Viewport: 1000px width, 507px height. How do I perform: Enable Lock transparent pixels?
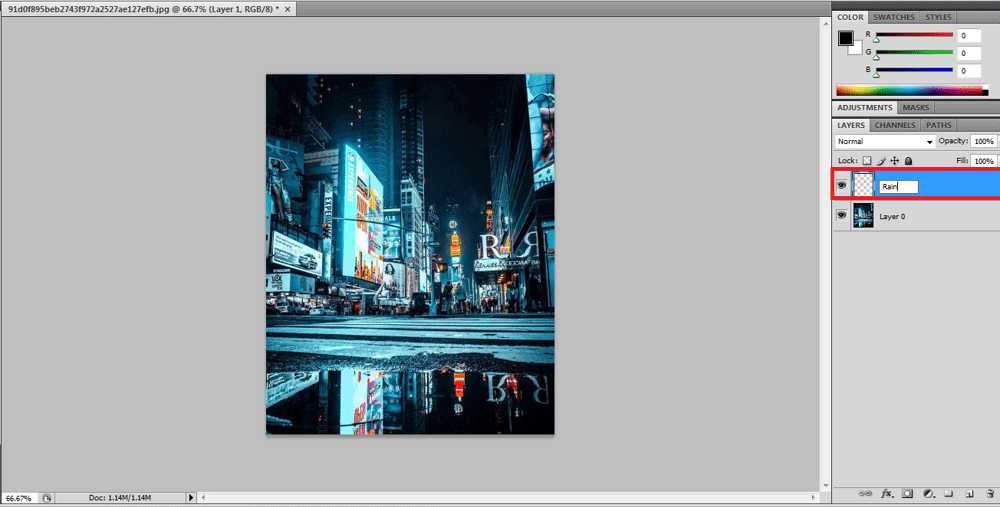tap(867, 161)
